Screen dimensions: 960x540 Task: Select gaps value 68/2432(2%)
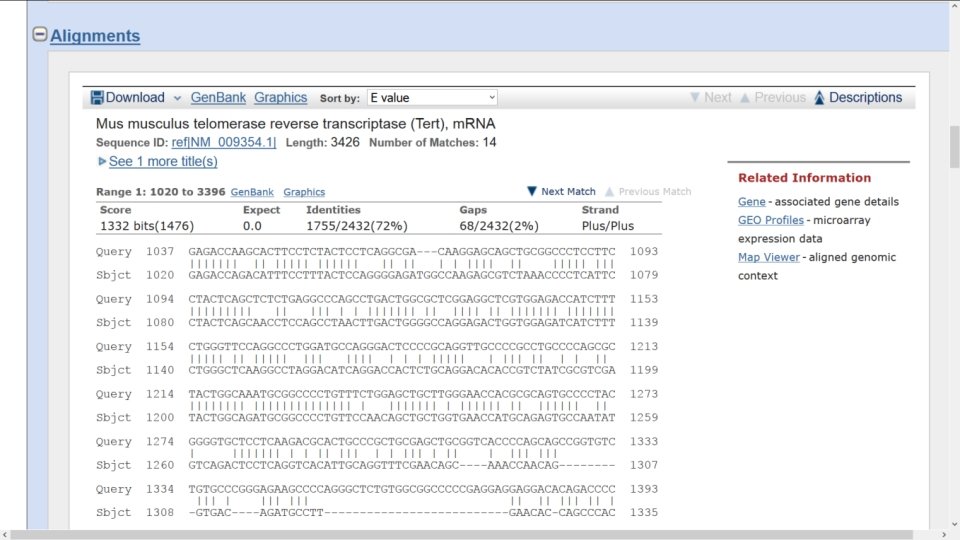click(499, 226)
